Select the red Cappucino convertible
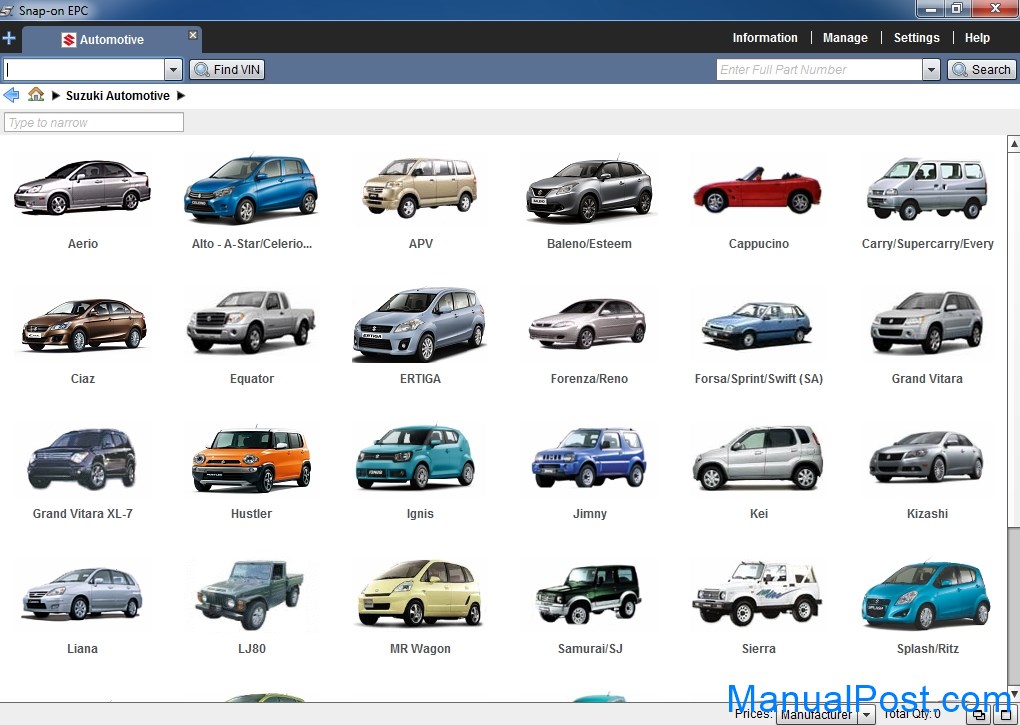 [x=758, y=190]
